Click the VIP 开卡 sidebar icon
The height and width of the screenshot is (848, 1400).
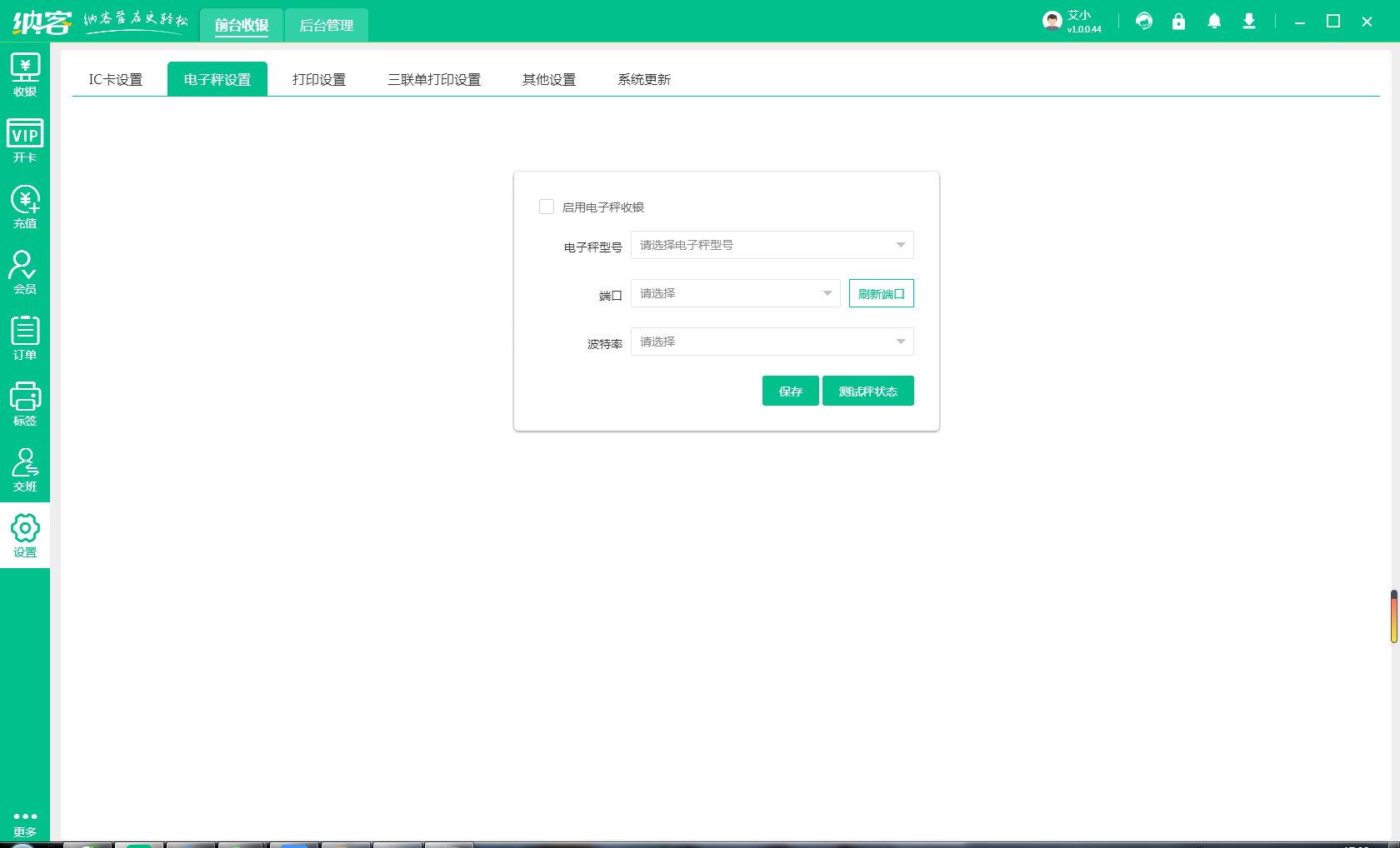pyautogui.click(x=25, y=141)
